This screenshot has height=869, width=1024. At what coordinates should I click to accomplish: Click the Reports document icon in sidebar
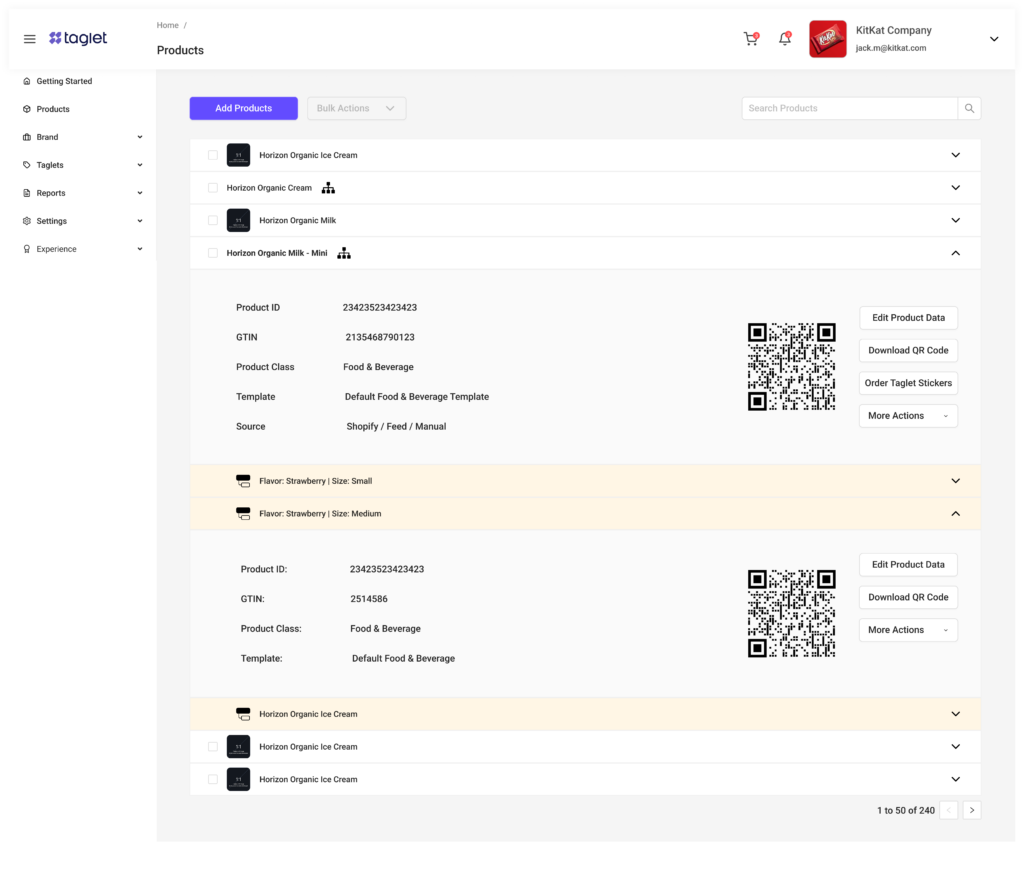pos(27,193)
